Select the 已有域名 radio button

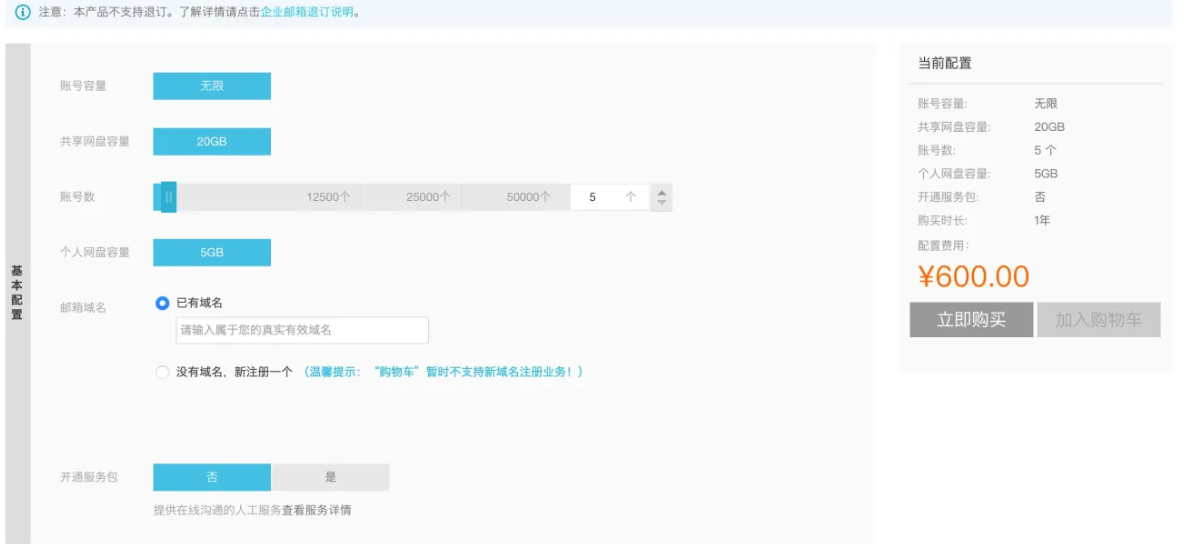(x=162, y=302)
